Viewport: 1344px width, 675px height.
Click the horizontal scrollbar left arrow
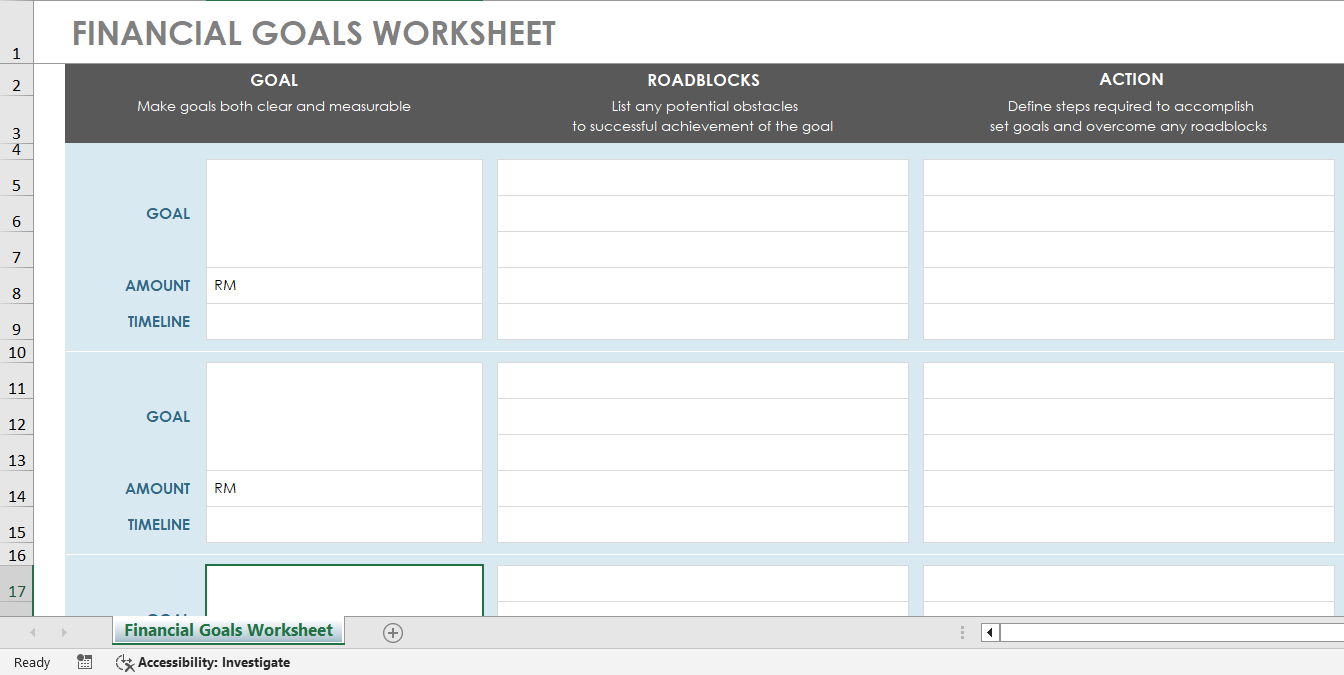click(990, 632)
